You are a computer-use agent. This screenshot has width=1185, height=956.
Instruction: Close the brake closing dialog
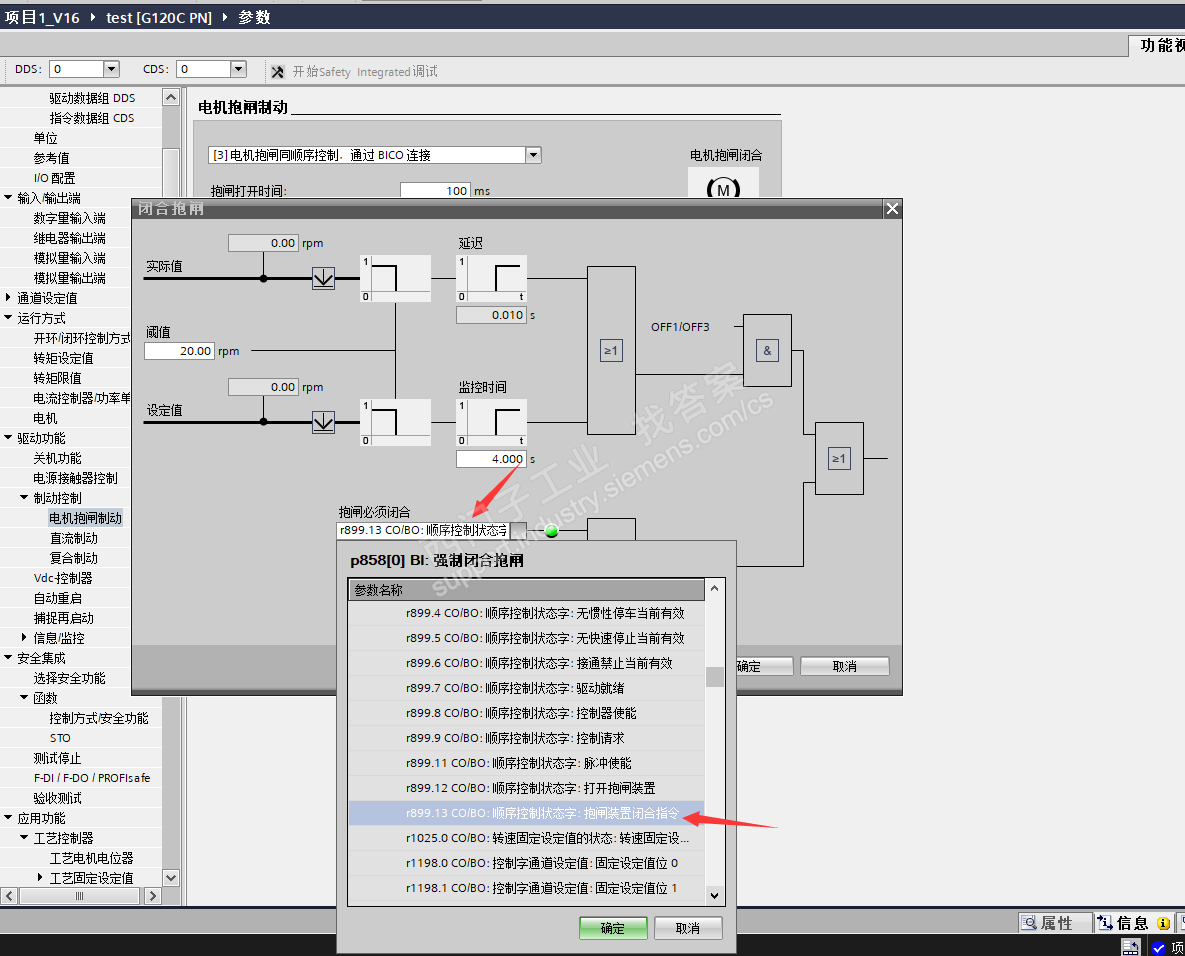893,209
